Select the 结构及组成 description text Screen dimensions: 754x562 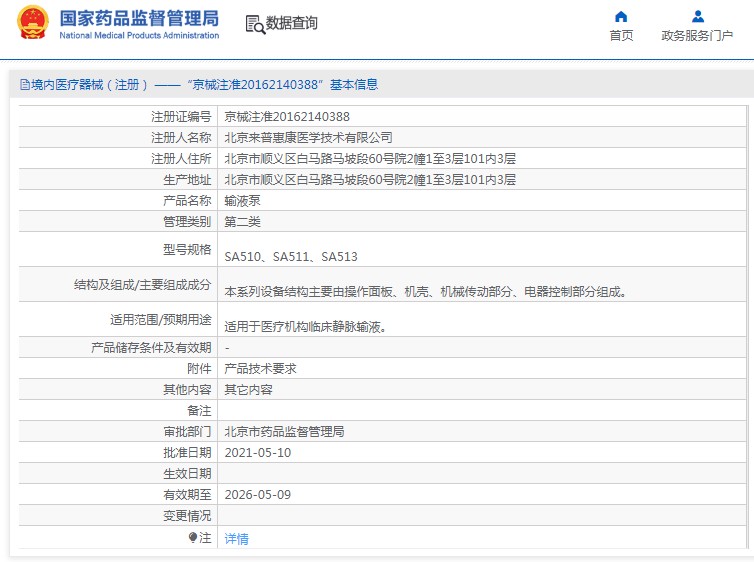pyautogui.click(x=426, y=292)
